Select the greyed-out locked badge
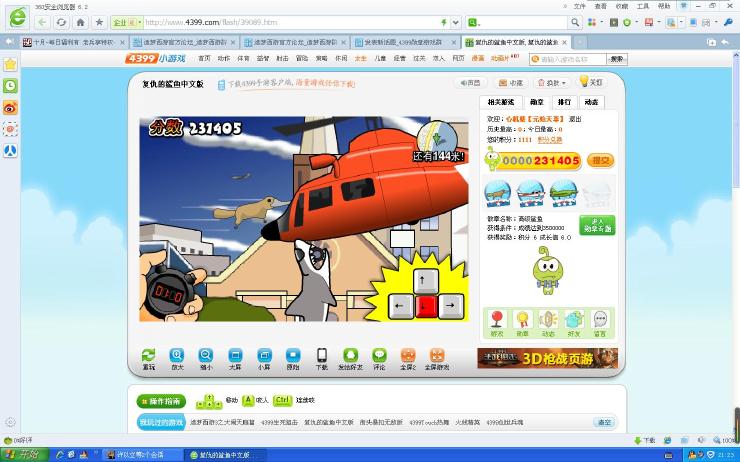740x462 pixels. (597, 193)
